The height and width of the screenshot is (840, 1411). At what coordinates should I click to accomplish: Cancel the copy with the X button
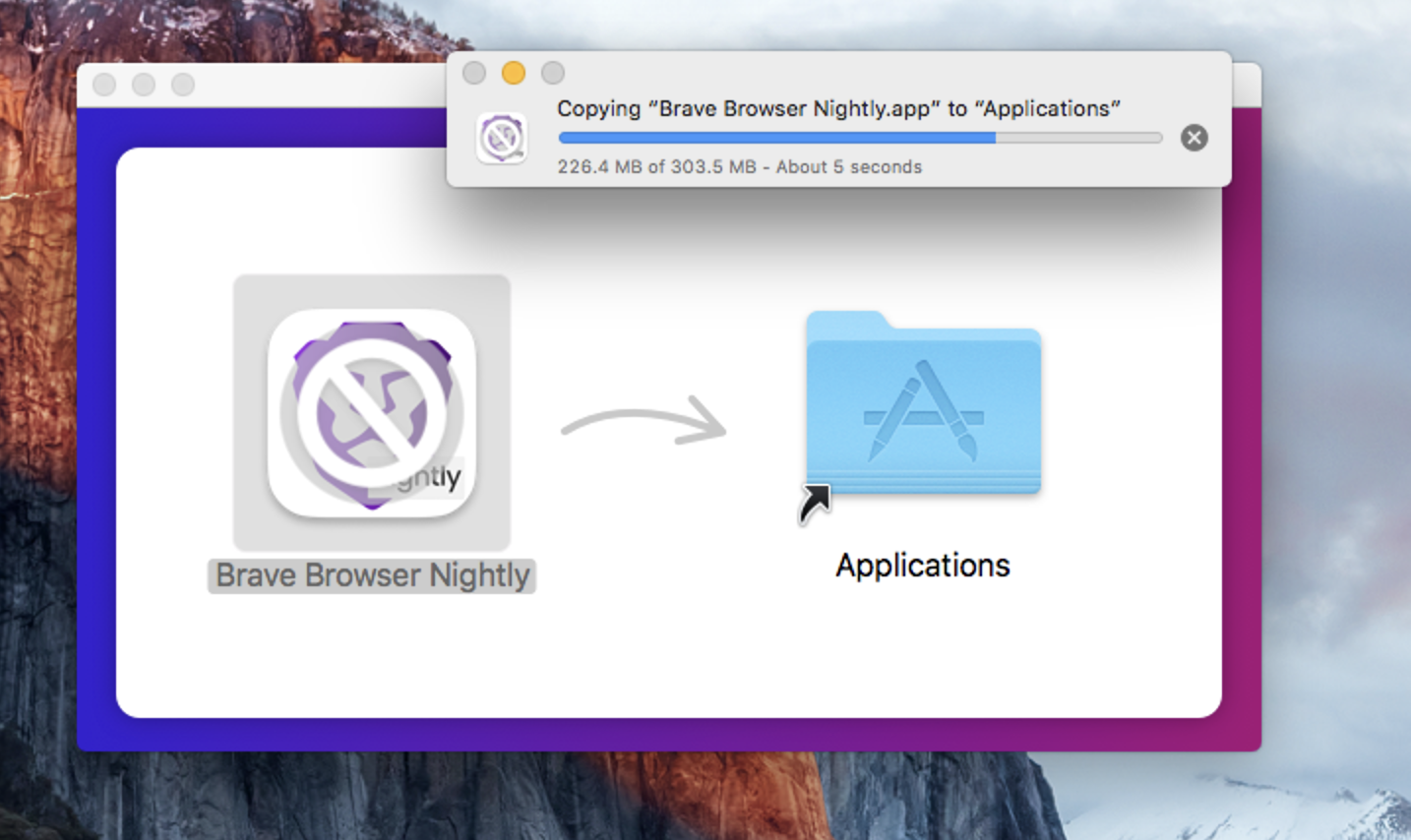pos(1194,138)
